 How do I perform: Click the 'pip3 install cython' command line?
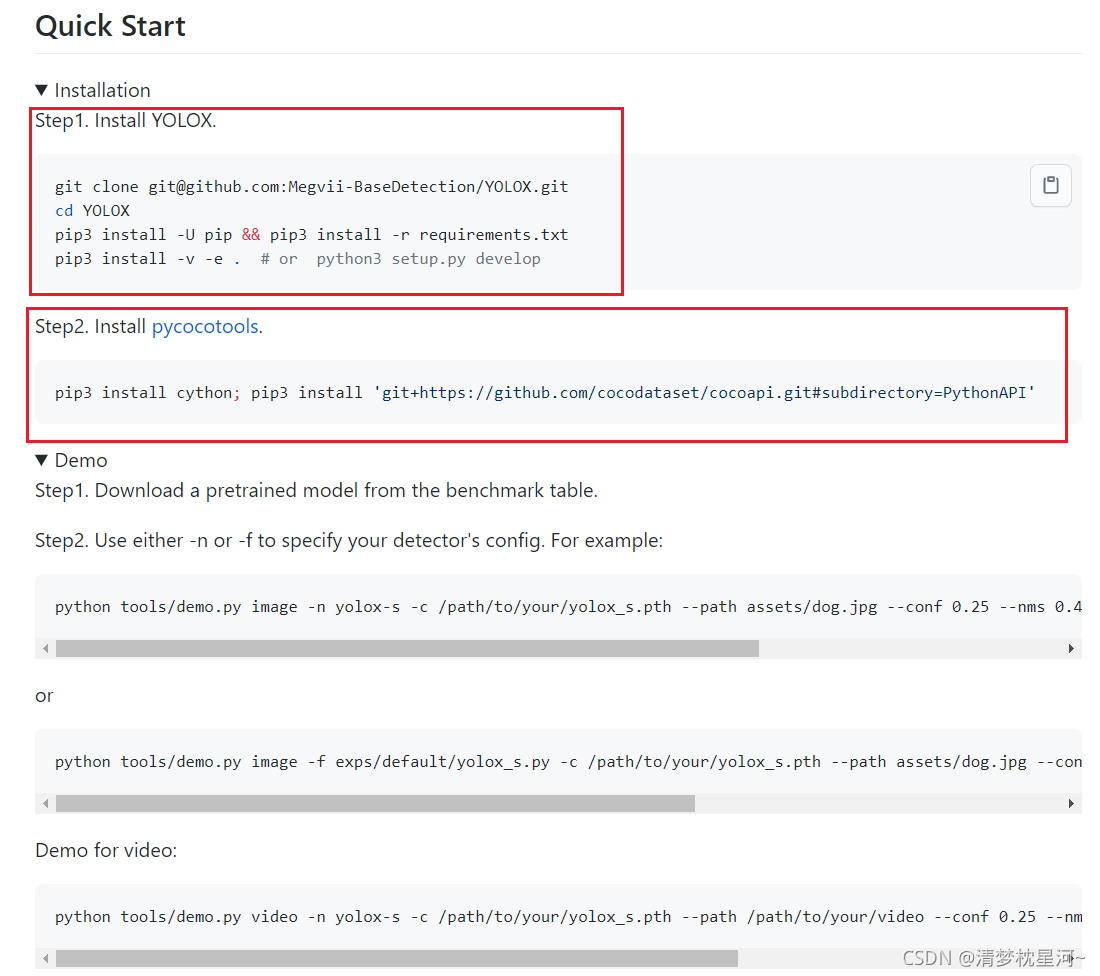[x=545, y=393]
